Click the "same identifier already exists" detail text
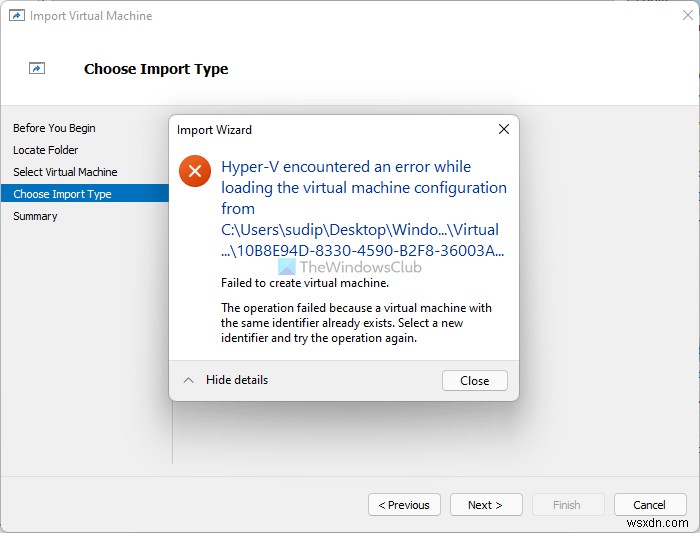The height and width of the screenshot is (533, 700). tap(356, 323)
